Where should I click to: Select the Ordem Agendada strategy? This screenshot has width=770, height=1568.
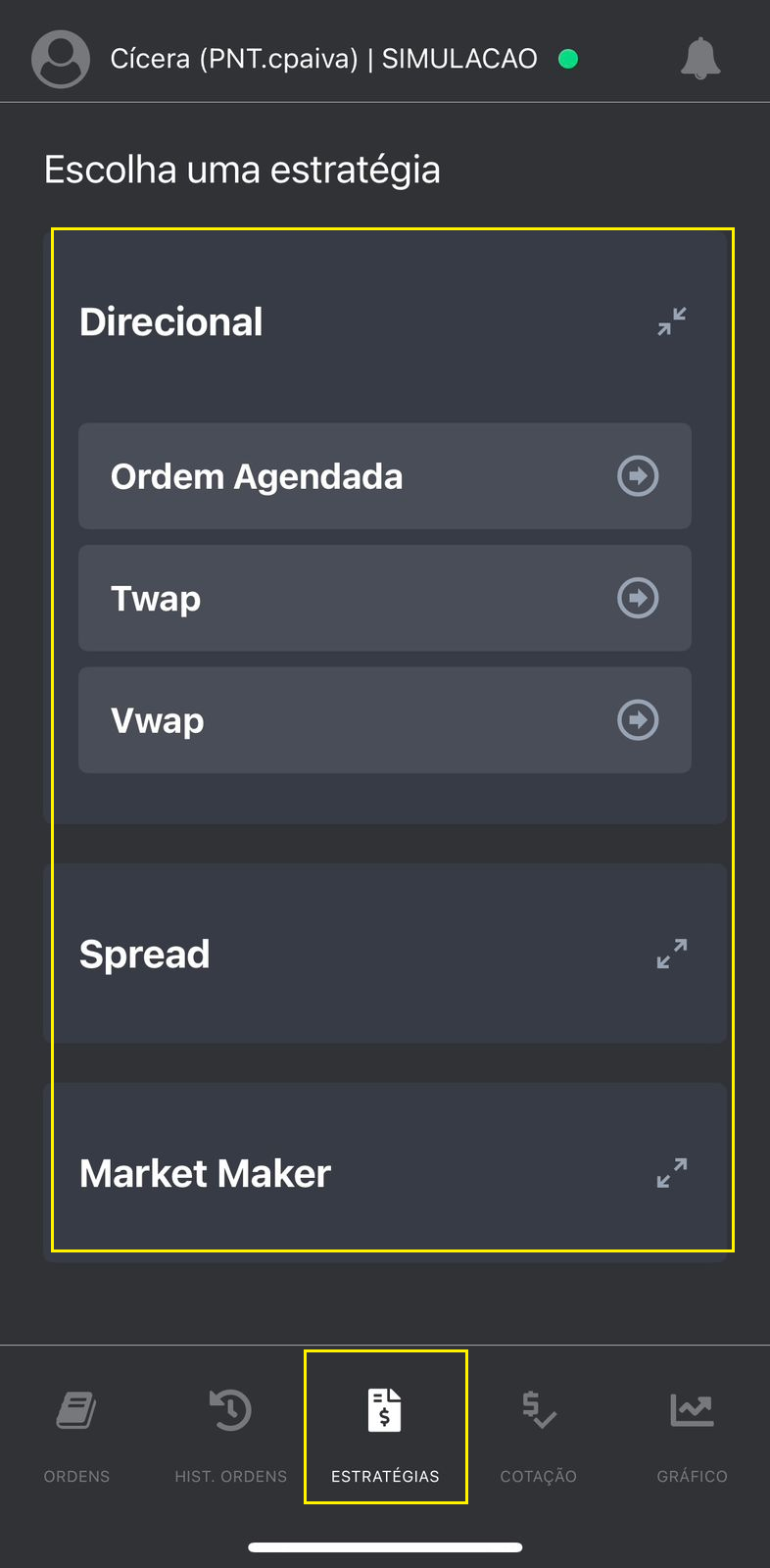coord(257,476)
